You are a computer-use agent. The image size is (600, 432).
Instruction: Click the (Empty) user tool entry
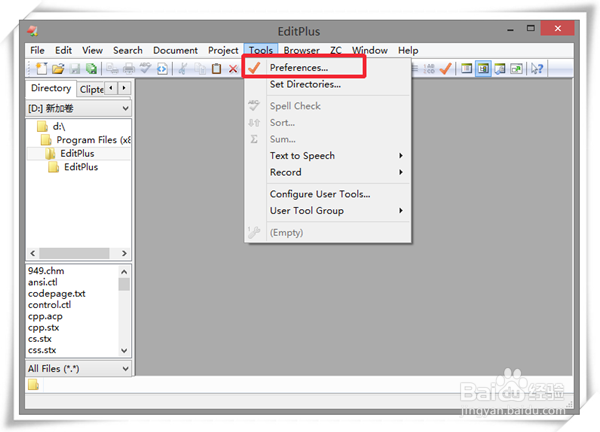[x=328, y=233]
